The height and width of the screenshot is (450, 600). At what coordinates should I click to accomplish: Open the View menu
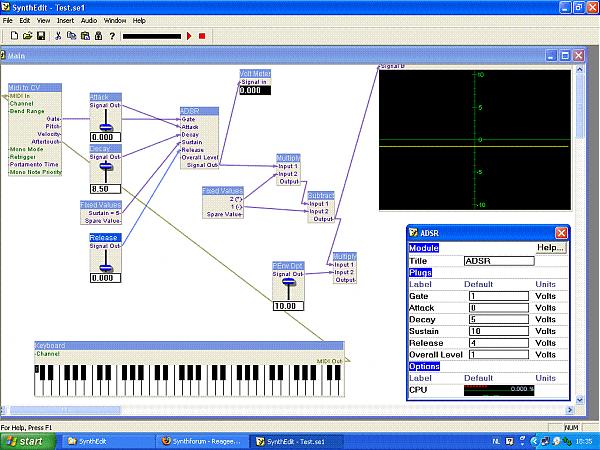pyautogui.click(x=43, y=21)
